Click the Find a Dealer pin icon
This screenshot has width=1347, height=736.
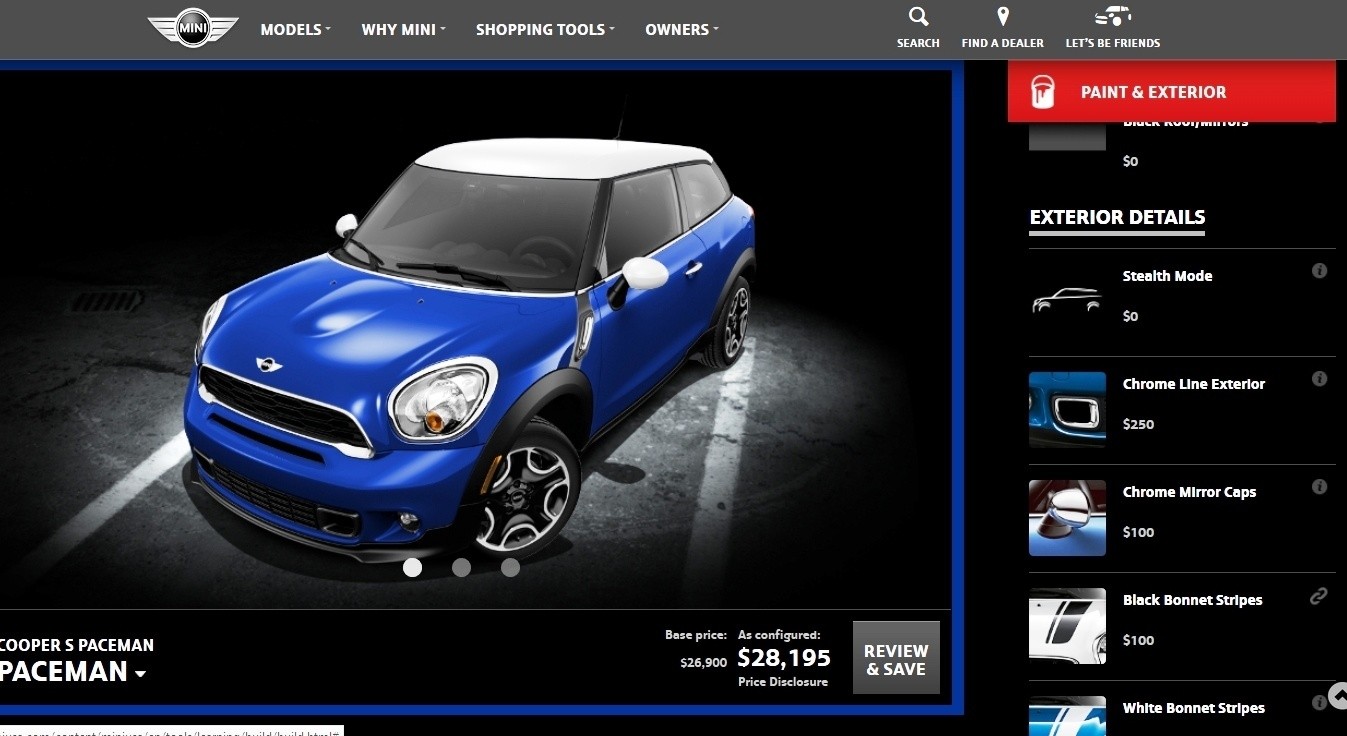click(1003, 17)
